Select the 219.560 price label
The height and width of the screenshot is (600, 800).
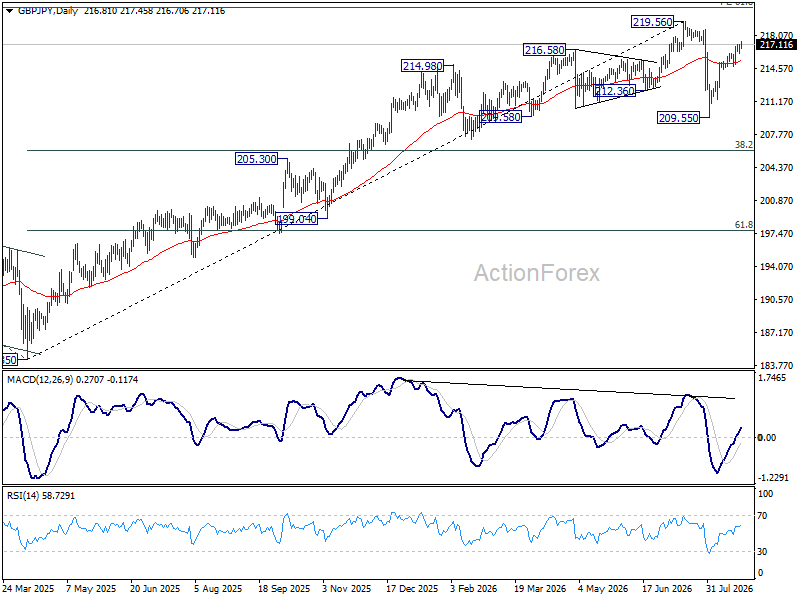click(x=652, y=22)
